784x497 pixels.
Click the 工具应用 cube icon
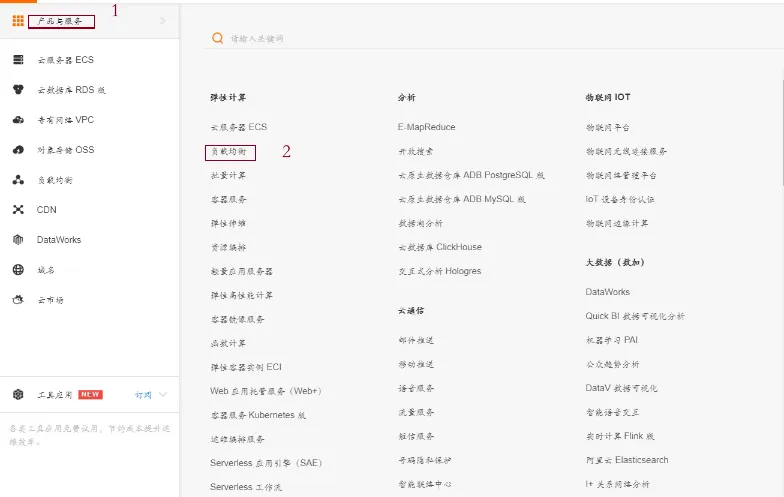pyautogui.click(x=18, y=394)
